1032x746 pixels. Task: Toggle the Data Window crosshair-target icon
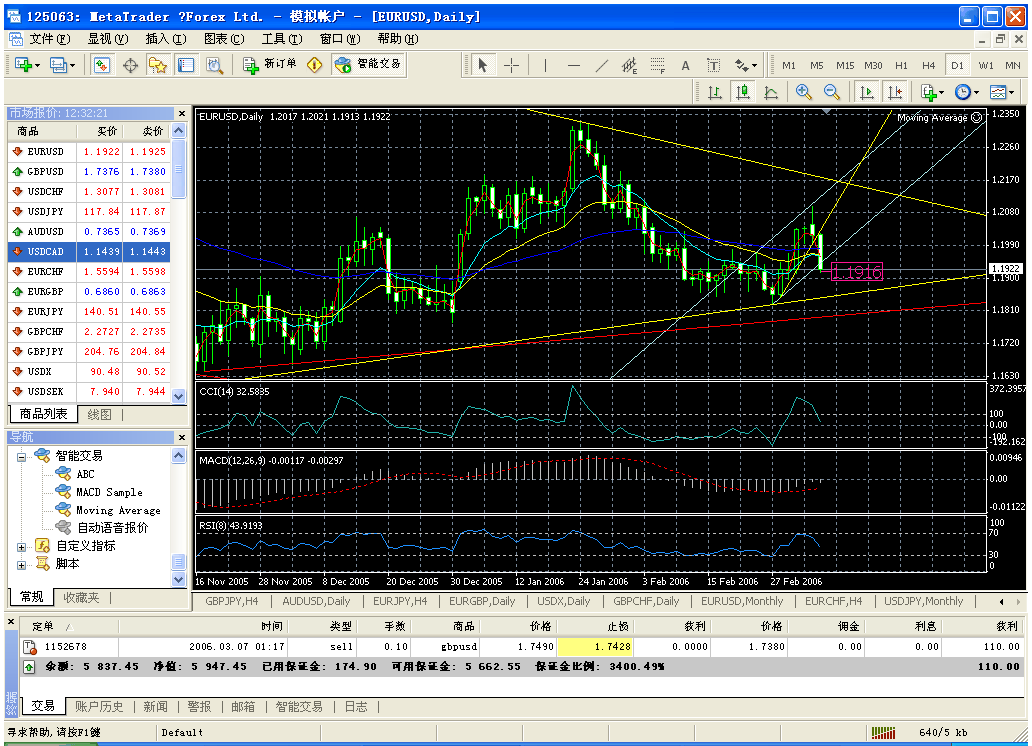130,65
